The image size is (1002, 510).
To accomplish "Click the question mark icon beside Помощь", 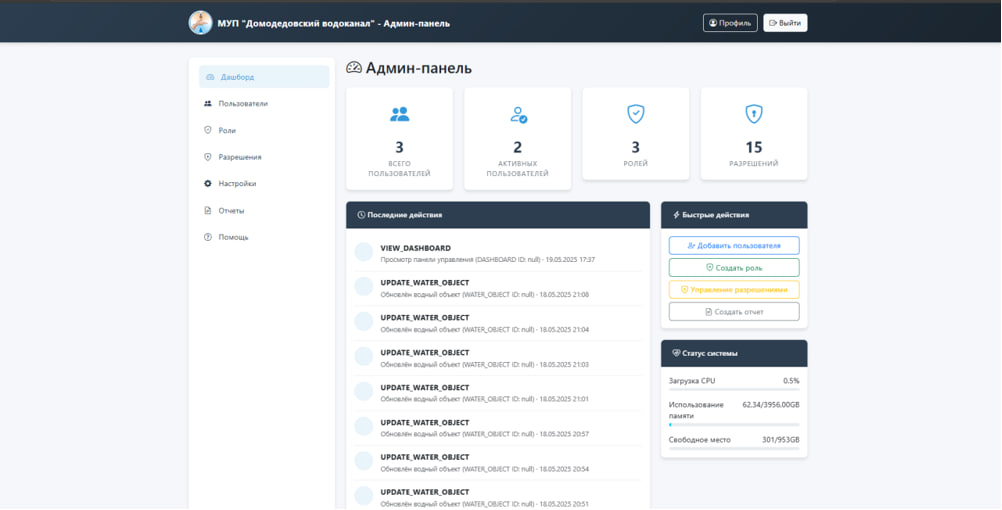I will click(x=208, y=238).
